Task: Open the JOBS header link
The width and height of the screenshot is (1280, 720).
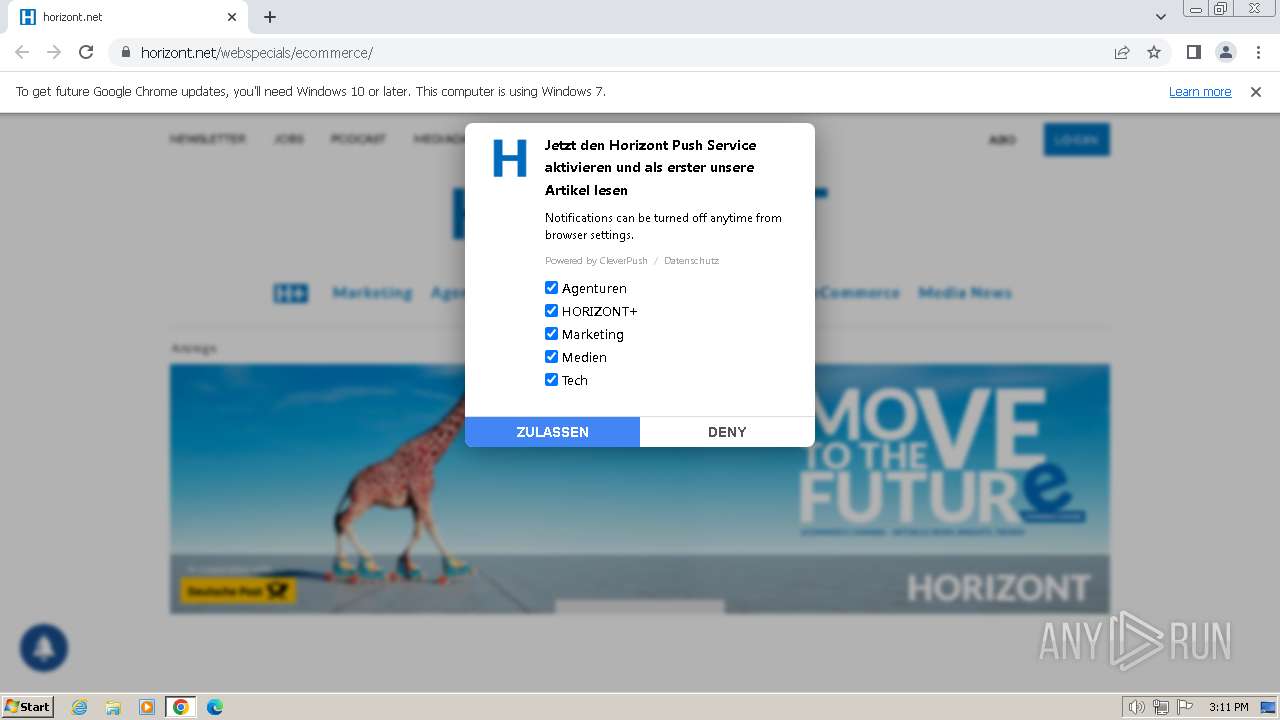Action: point(289,139)
